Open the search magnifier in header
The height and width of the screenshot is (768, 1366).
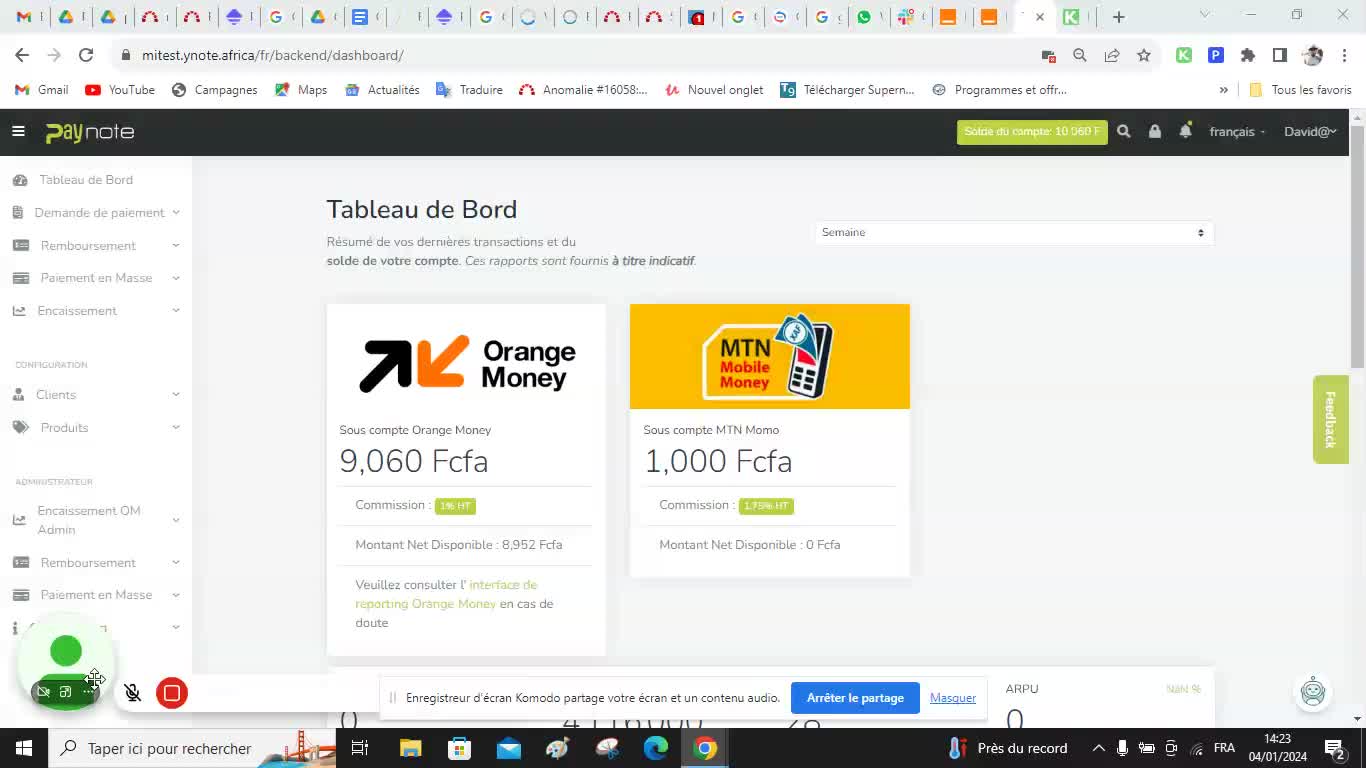tap(1123, 131)
